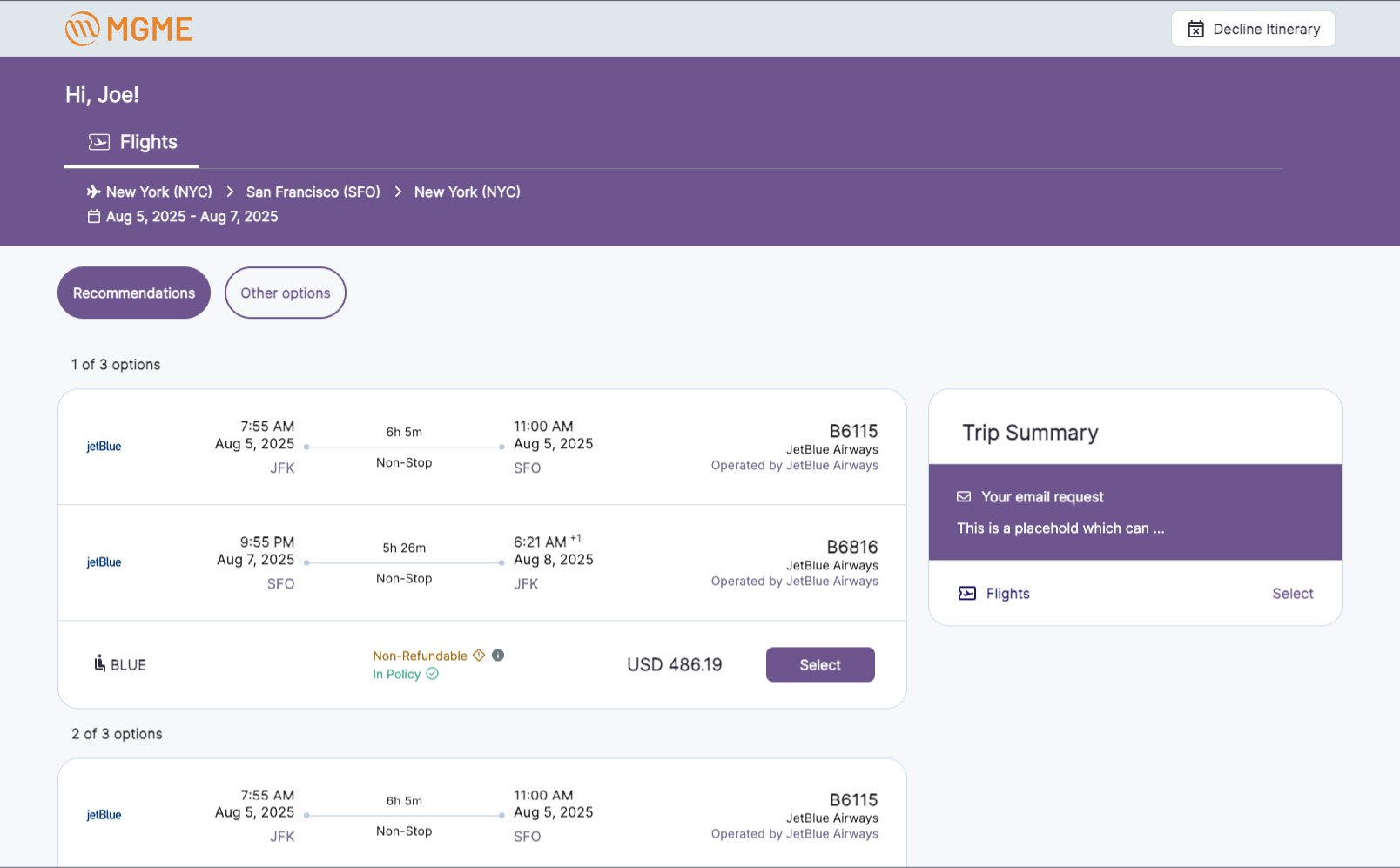Screen dimensions: 1400x868
Task: Click the Flights icon in Trip Summary
Action: pyautogui.click(x=967, y=593)
